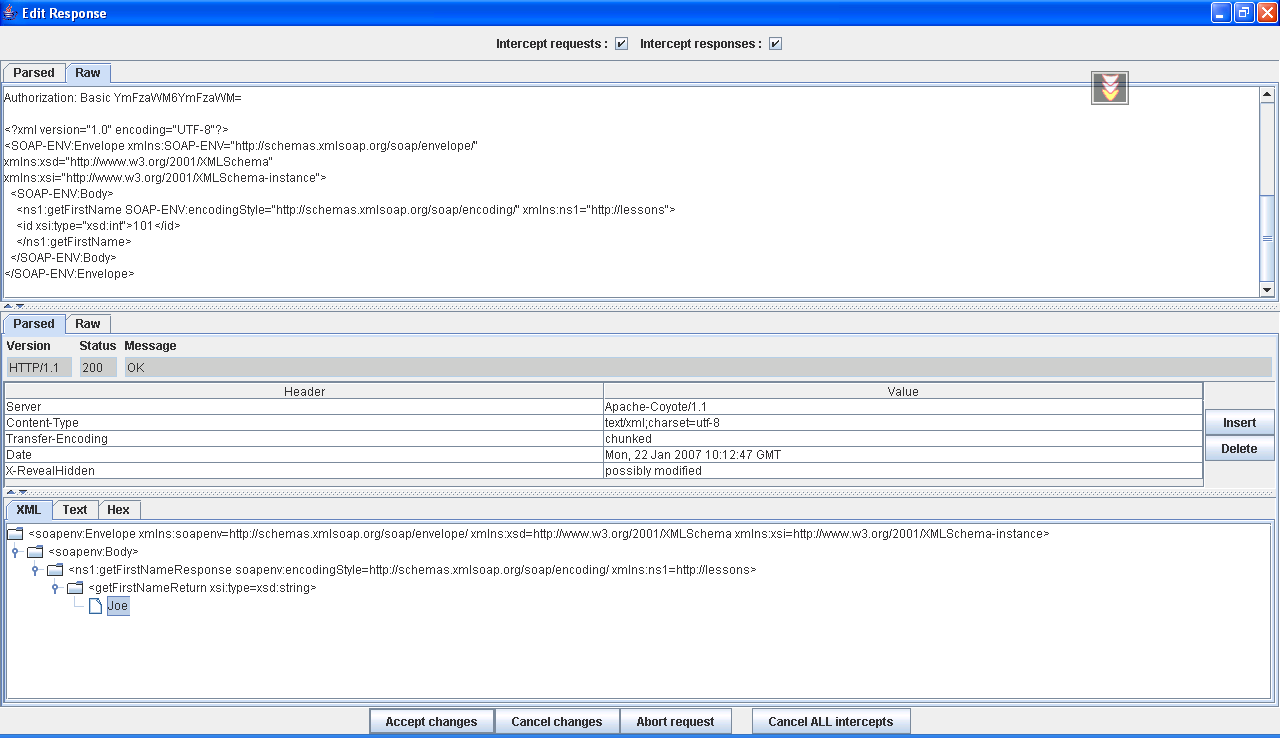Collapse the ns1:getFirstNameResponse node

pos(35,570)
